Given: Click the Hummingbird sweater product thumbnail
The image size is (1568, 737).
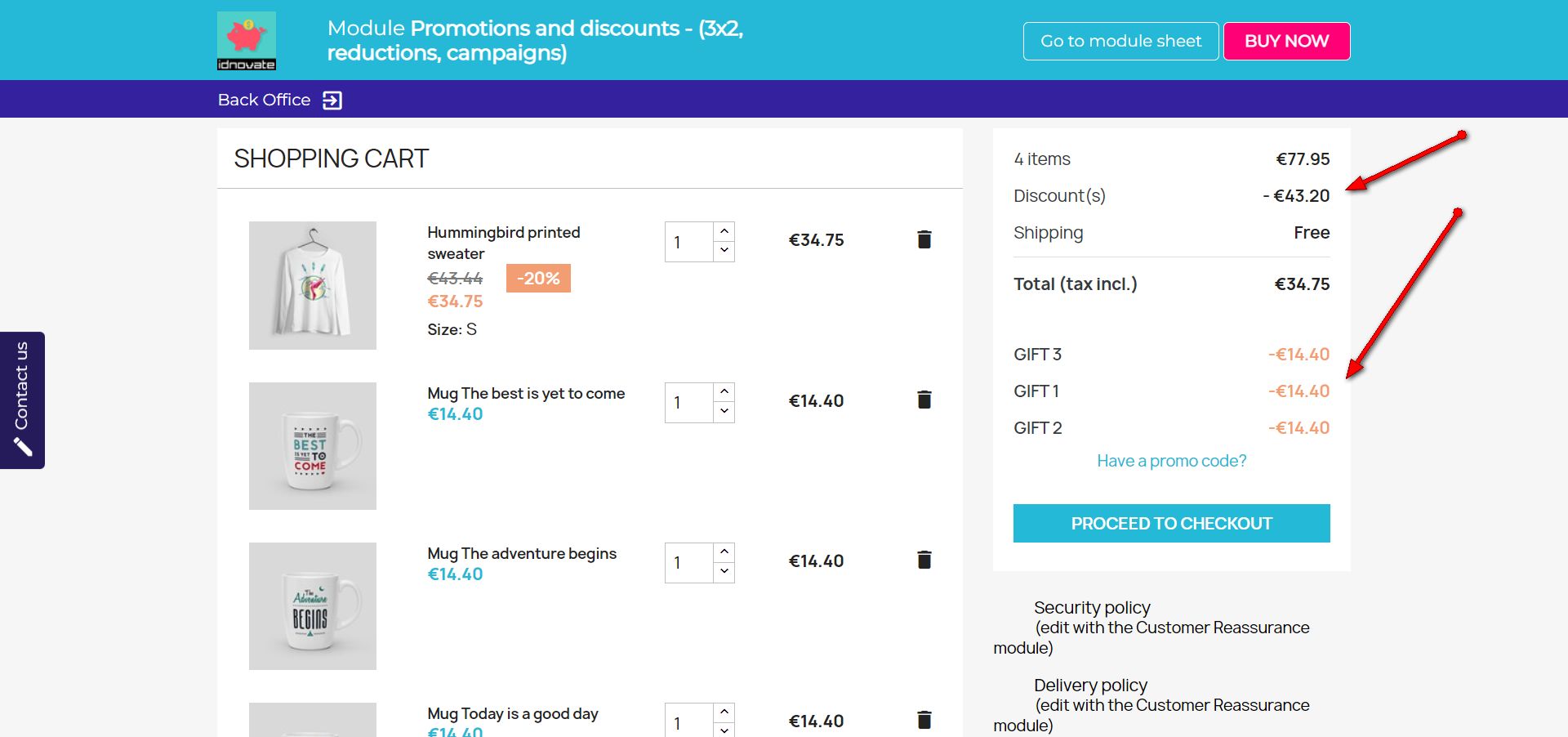Looking at the screenshot, I should [x=313, y=285].
